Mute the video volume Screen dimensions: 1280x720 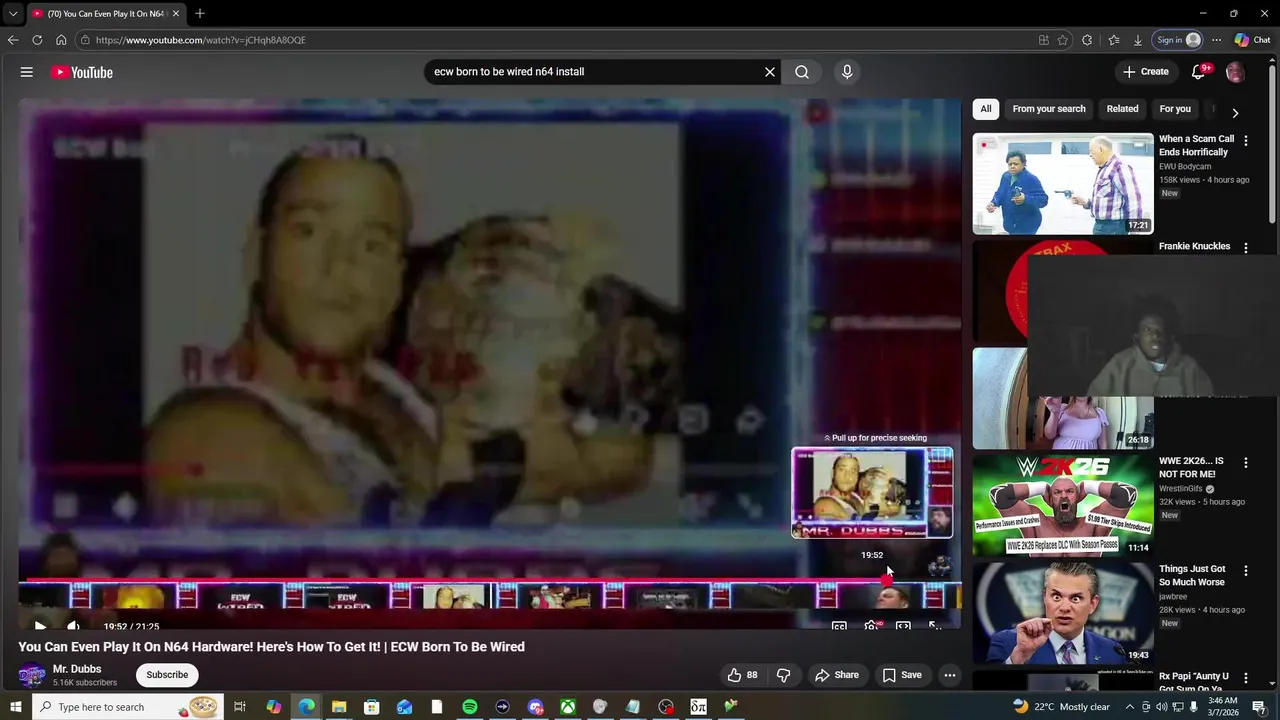[x=73, y=626]
